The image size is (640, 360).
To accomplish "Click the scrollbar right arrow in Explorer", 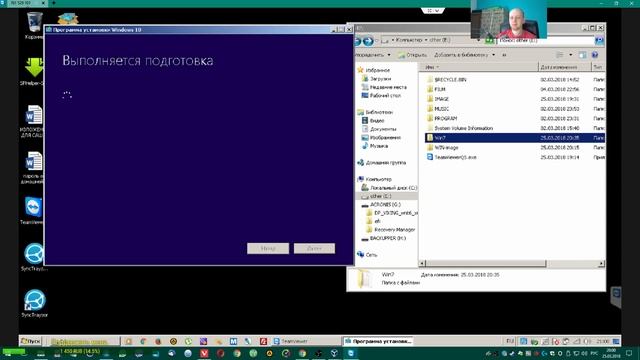I will (601, 264).
